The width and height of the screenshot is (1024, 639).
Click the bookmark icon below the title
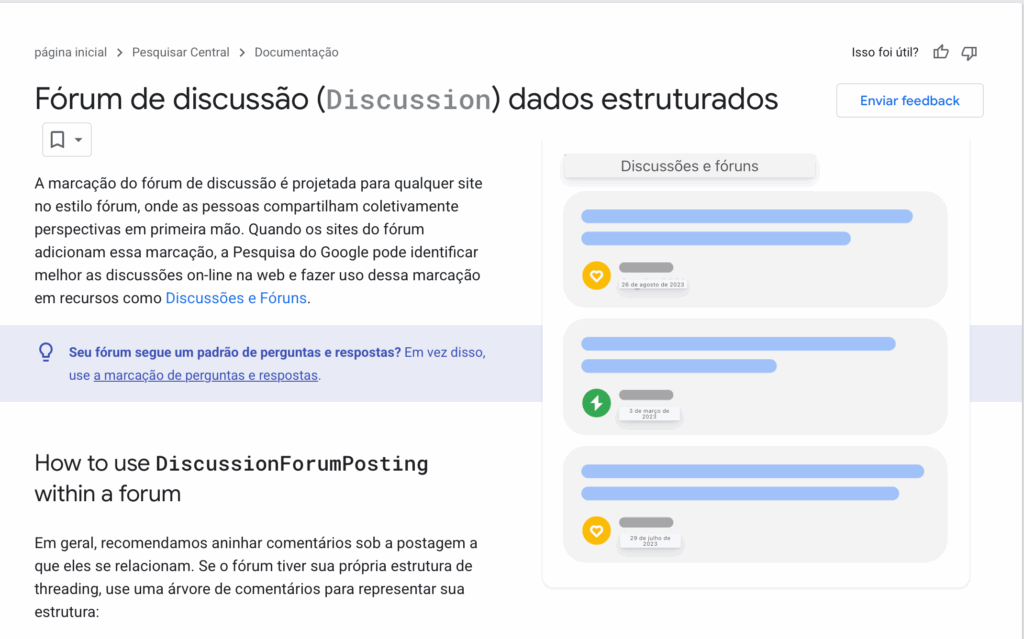pos(58,140)
